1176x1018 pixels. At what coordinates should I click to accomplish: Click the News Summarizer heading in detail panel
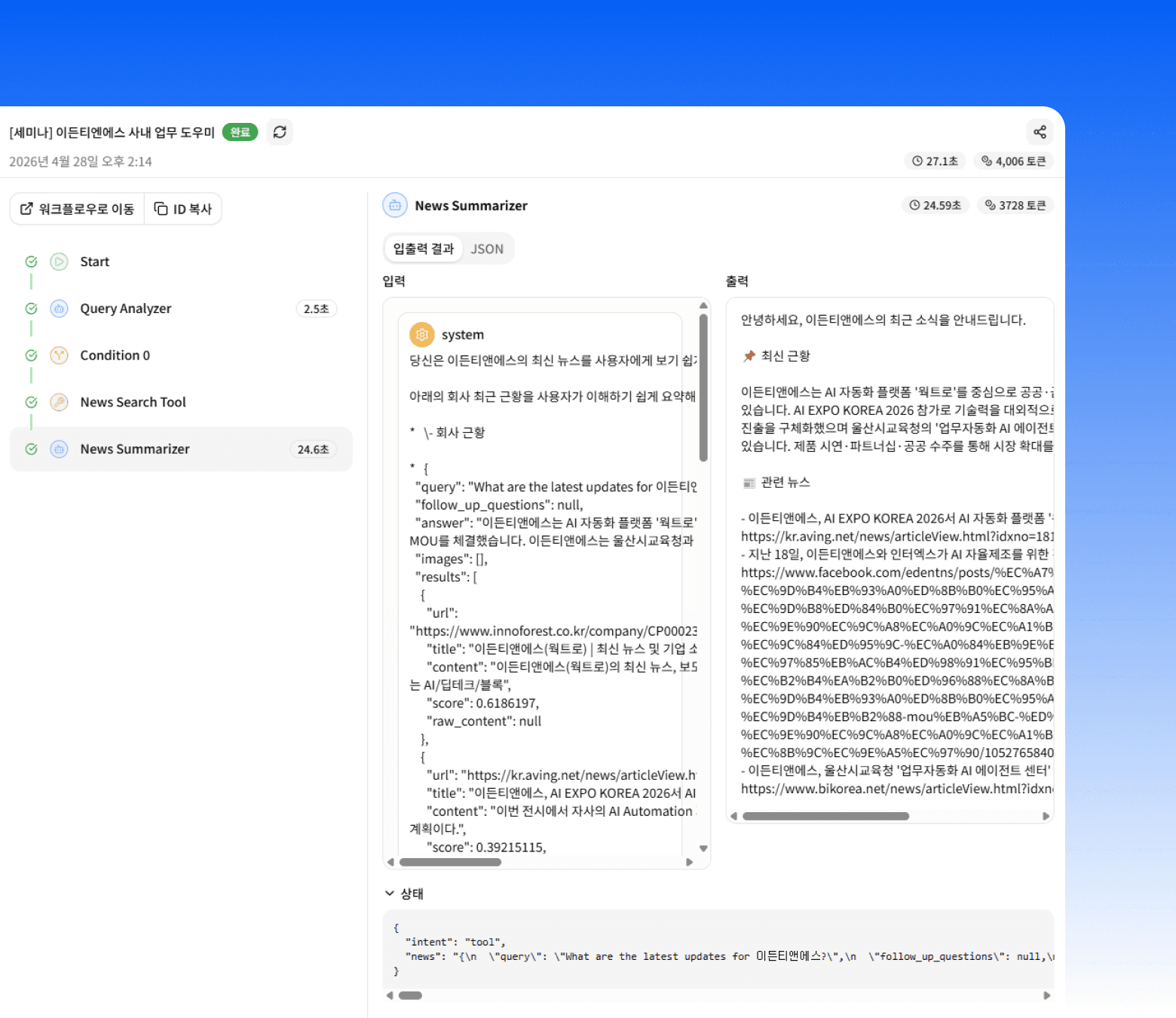coord(471,206)
